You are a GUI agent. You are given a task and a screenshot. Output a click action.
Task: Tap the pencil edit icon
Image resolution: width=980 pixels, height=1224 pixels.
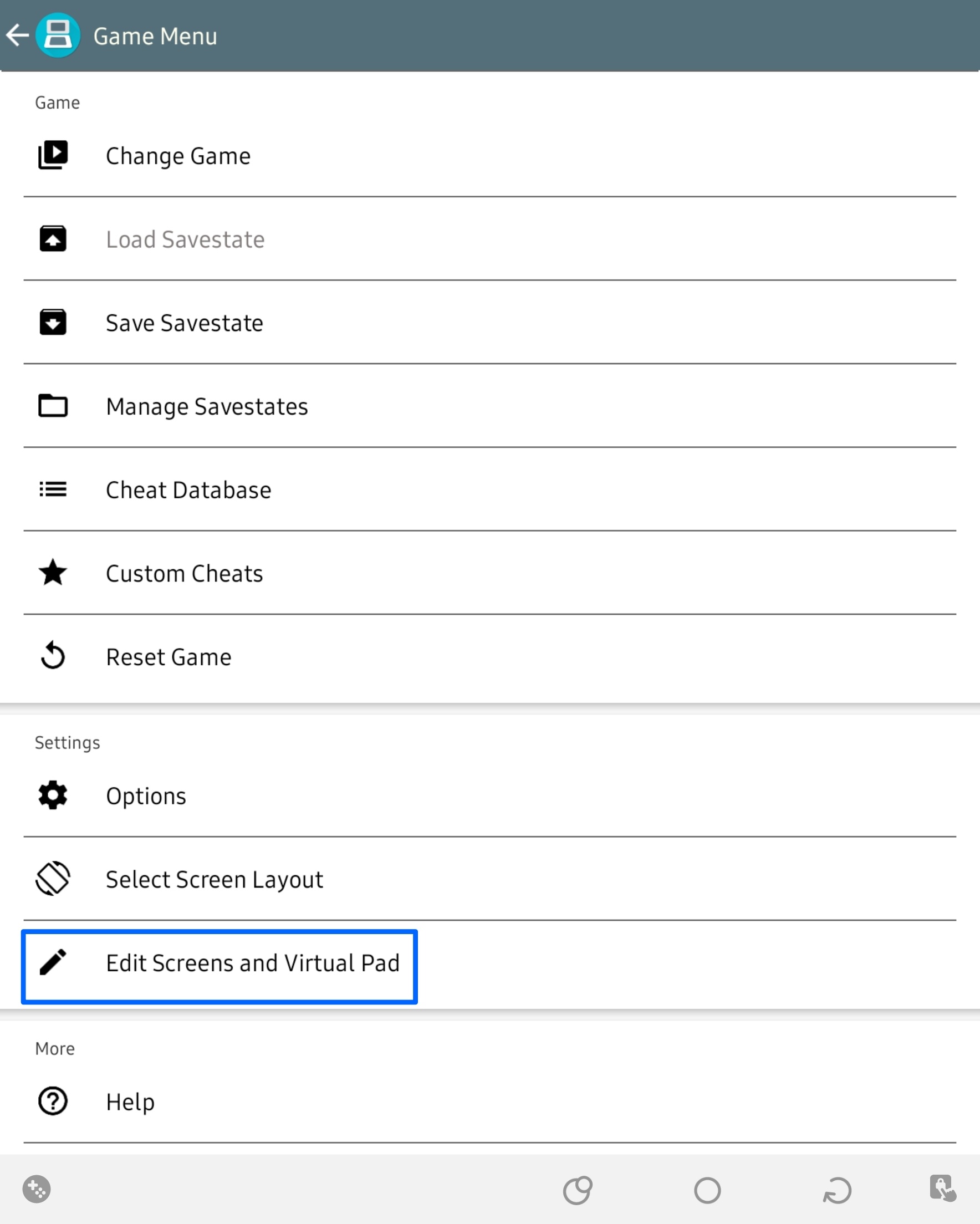(53, 962)
